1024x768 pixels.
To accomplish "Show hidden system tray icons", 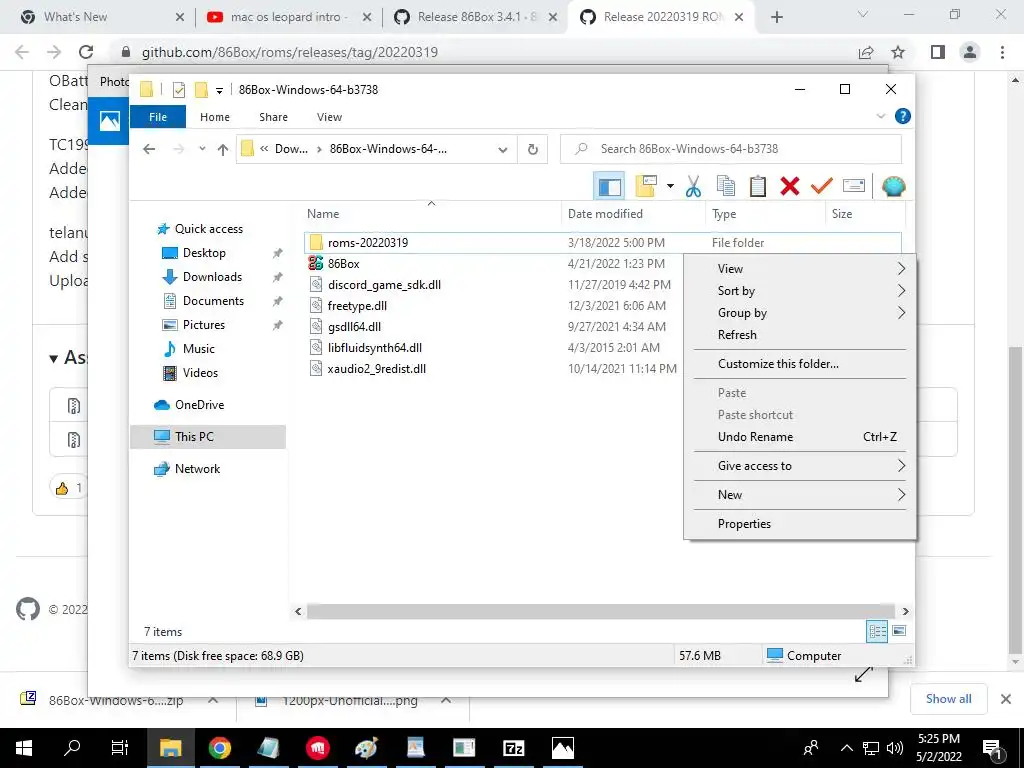I will [846, 748].
